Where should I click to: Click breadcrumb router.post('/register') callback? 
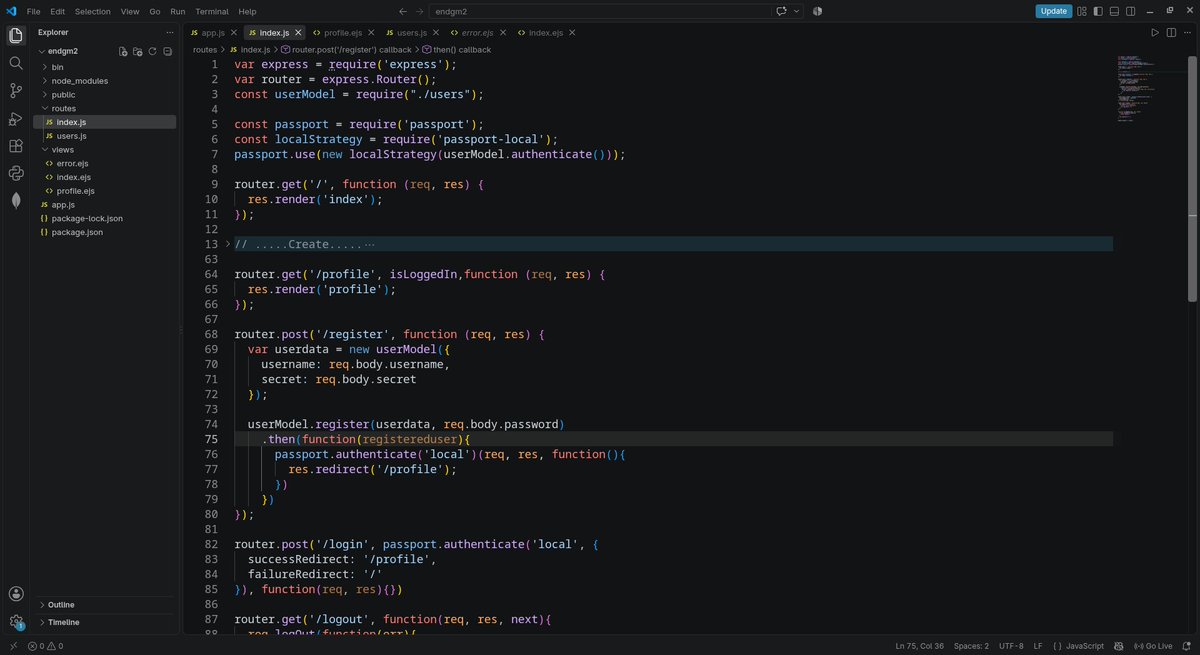[x=345, y=49]
